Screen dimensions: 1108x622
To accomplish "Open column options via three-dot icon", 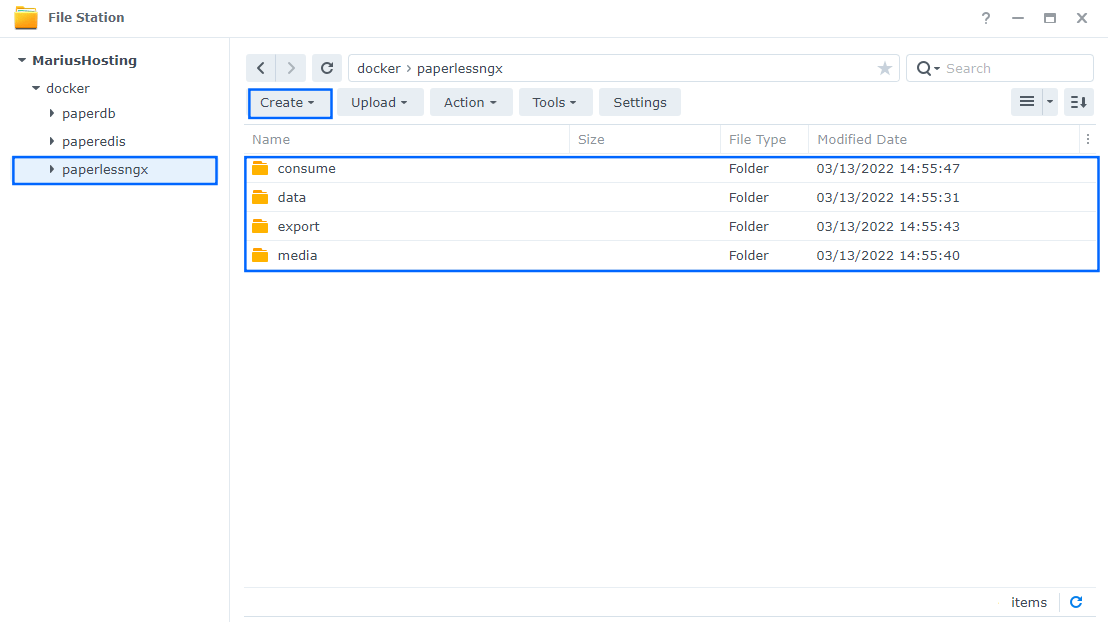I will (1088, 139).
